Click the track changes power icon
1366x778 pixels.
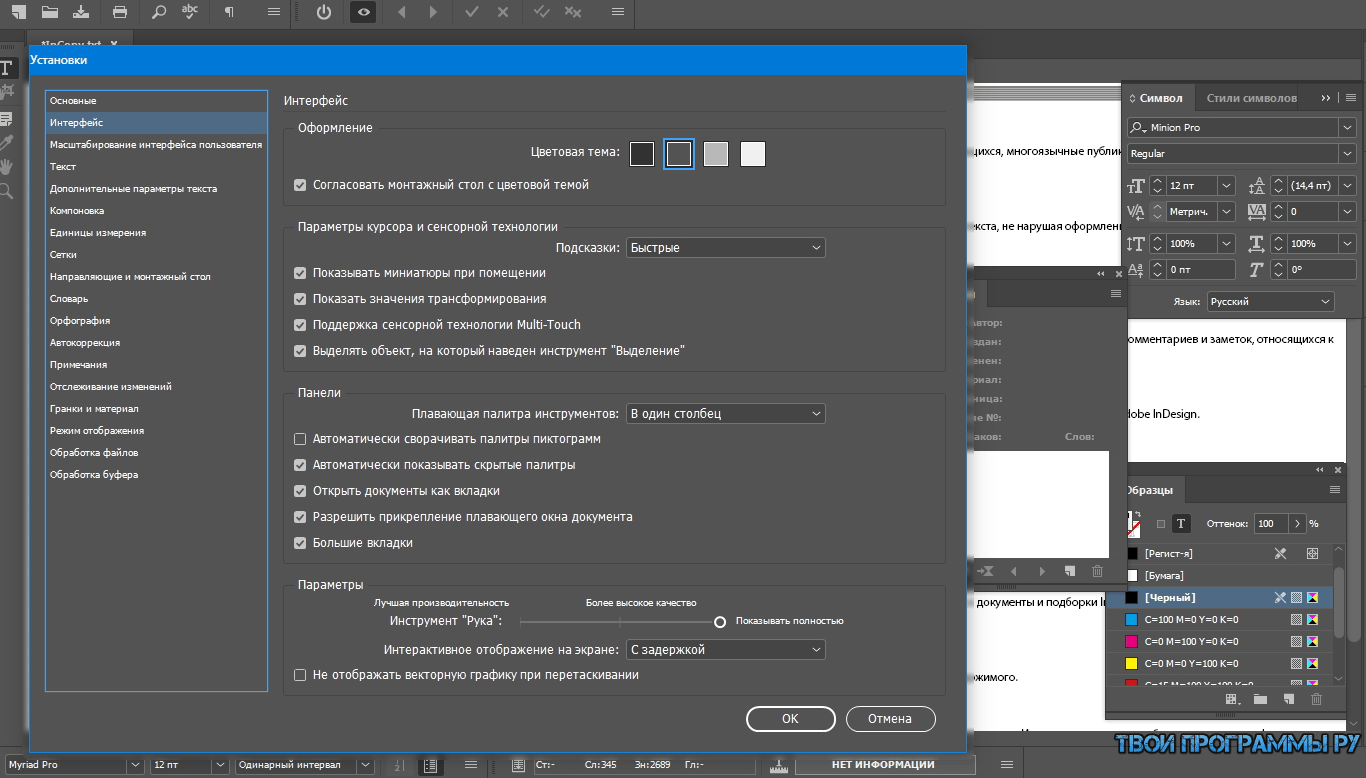click(323, 12)
